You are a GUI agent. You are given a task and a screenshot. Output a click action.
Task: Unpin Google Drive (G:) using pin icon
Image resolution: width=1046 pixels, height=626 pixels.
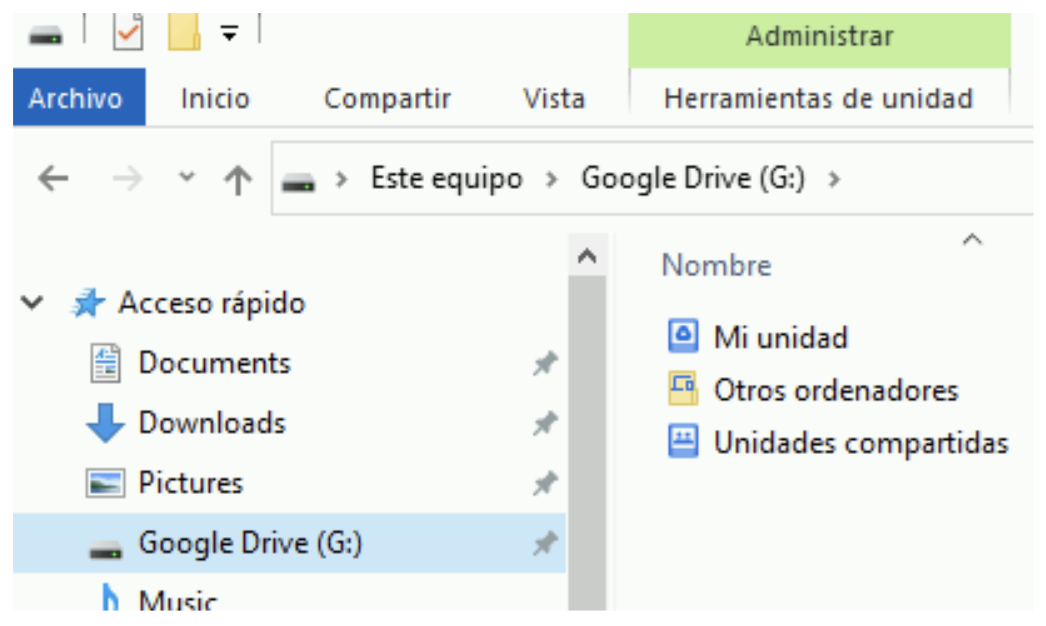point(544,544)
